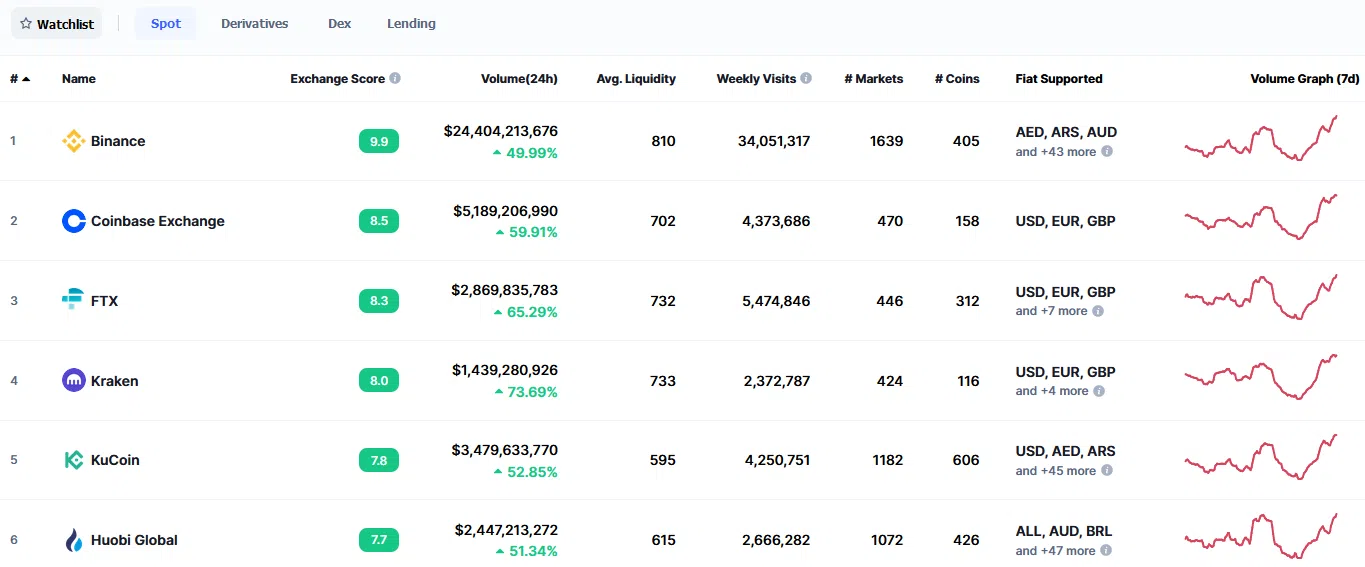Image resolution: width=1365 pixels, height=567 pixels.
Task: Open Huobi Global's 7d volume graph
Action: pyautogui.click(x=1261, y=536)
